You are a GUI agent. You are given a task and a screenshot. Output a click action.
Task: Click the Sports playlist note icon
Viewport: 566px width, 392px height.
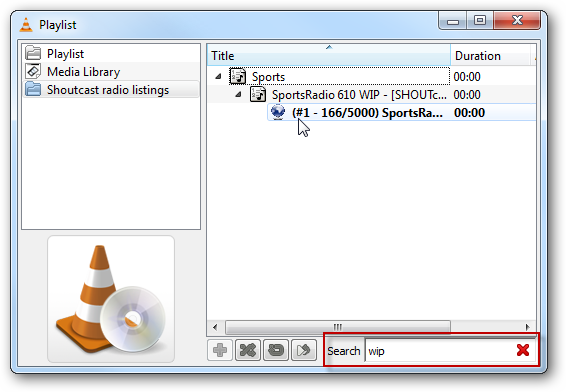tap(238, 76)
